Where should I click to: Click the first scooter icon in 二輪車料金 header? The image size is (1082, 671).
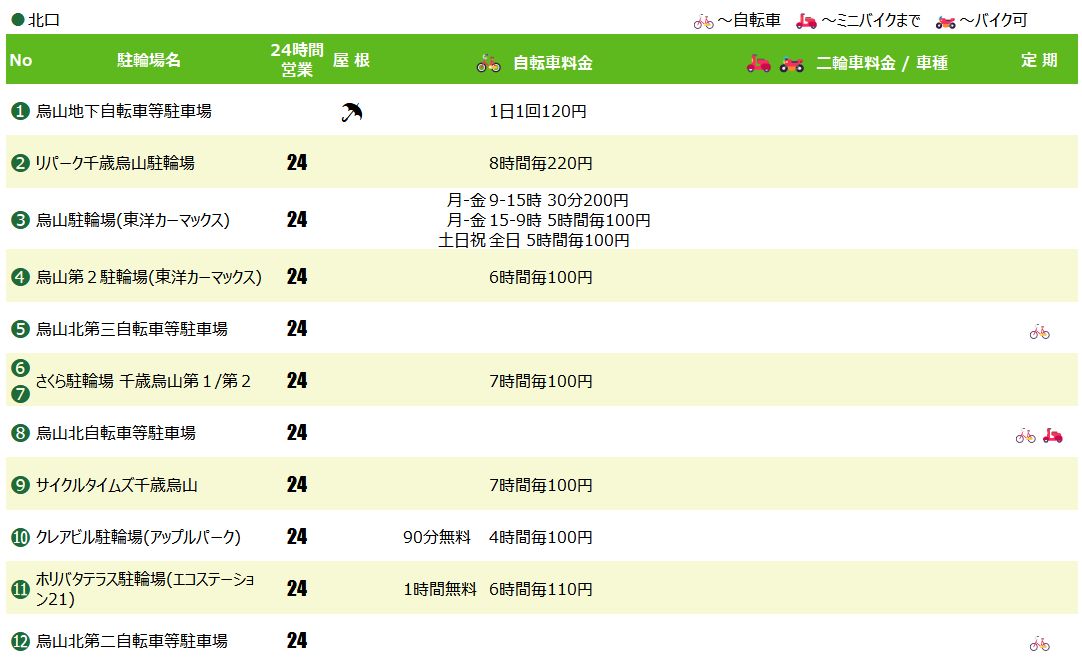tap(759, 63)
